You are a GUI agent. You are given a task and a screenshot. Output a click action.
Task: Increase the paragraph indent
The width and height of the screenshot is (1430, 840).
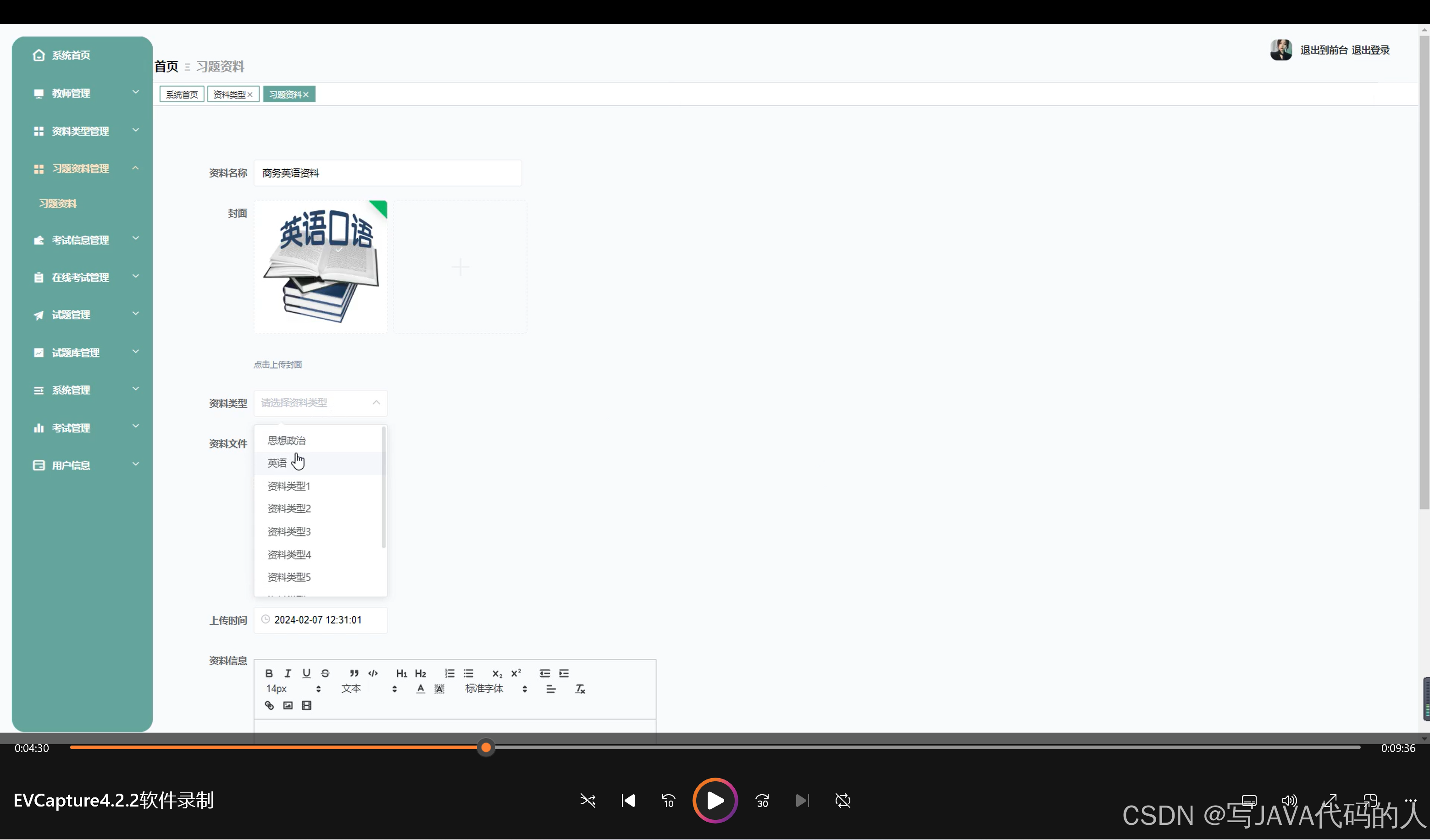coord(564,673)
